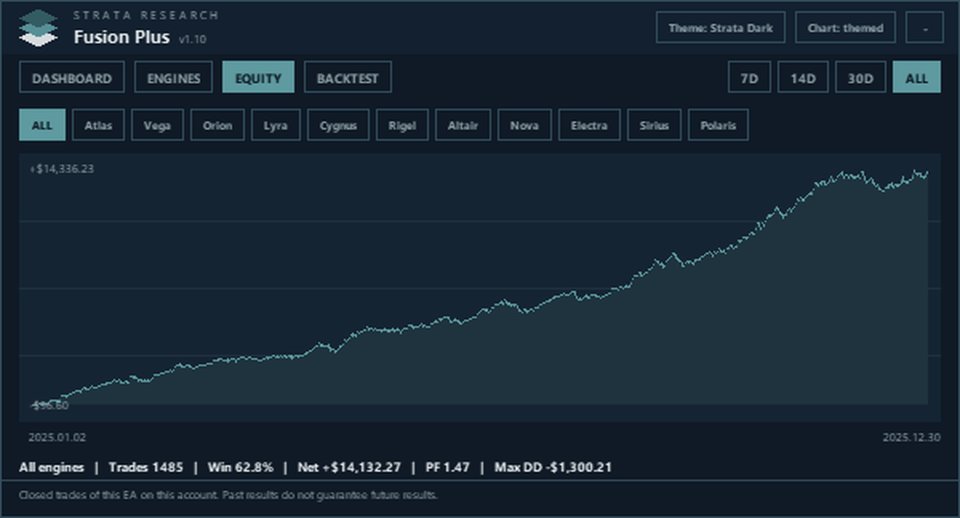Set the time range to 14D
The image size is (960, 518).
803,77
